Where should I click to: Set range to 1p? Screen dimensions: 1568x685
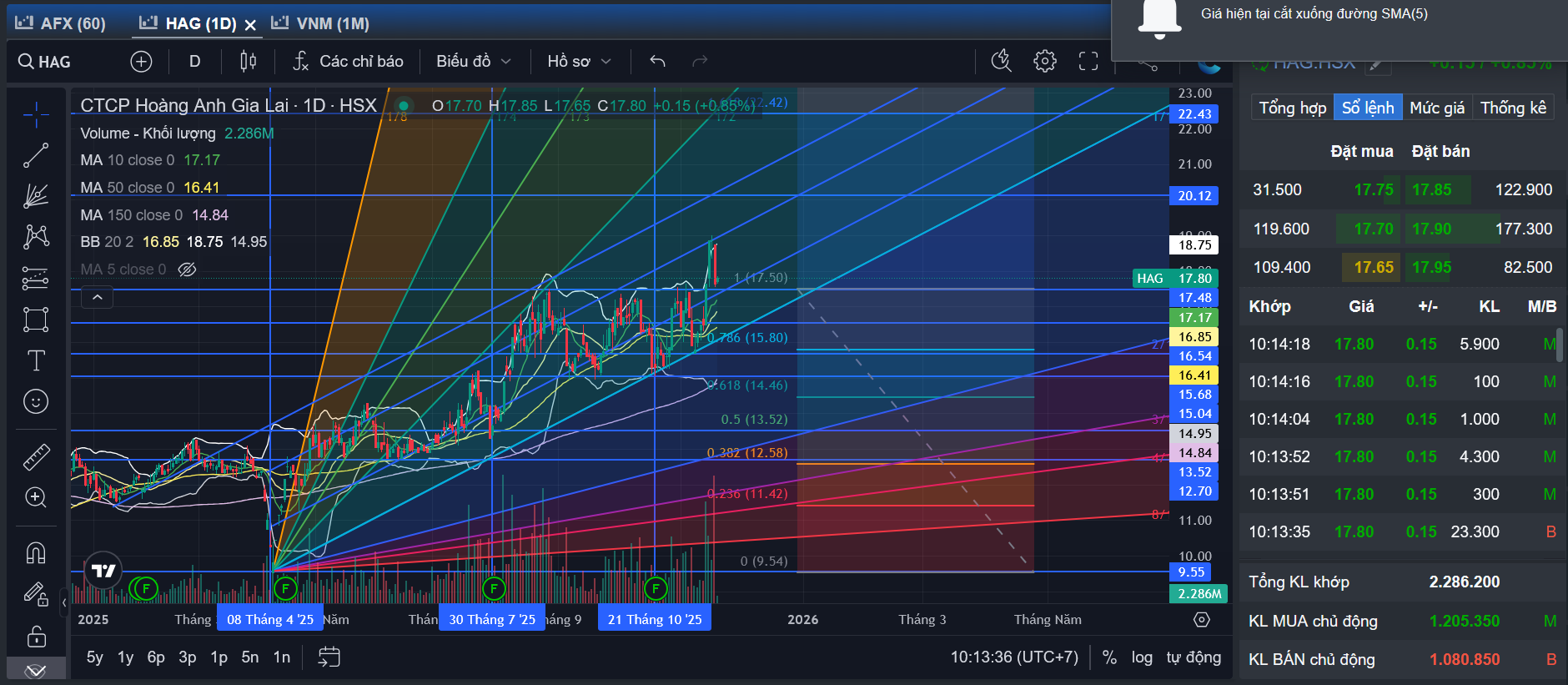click(219, 657)
